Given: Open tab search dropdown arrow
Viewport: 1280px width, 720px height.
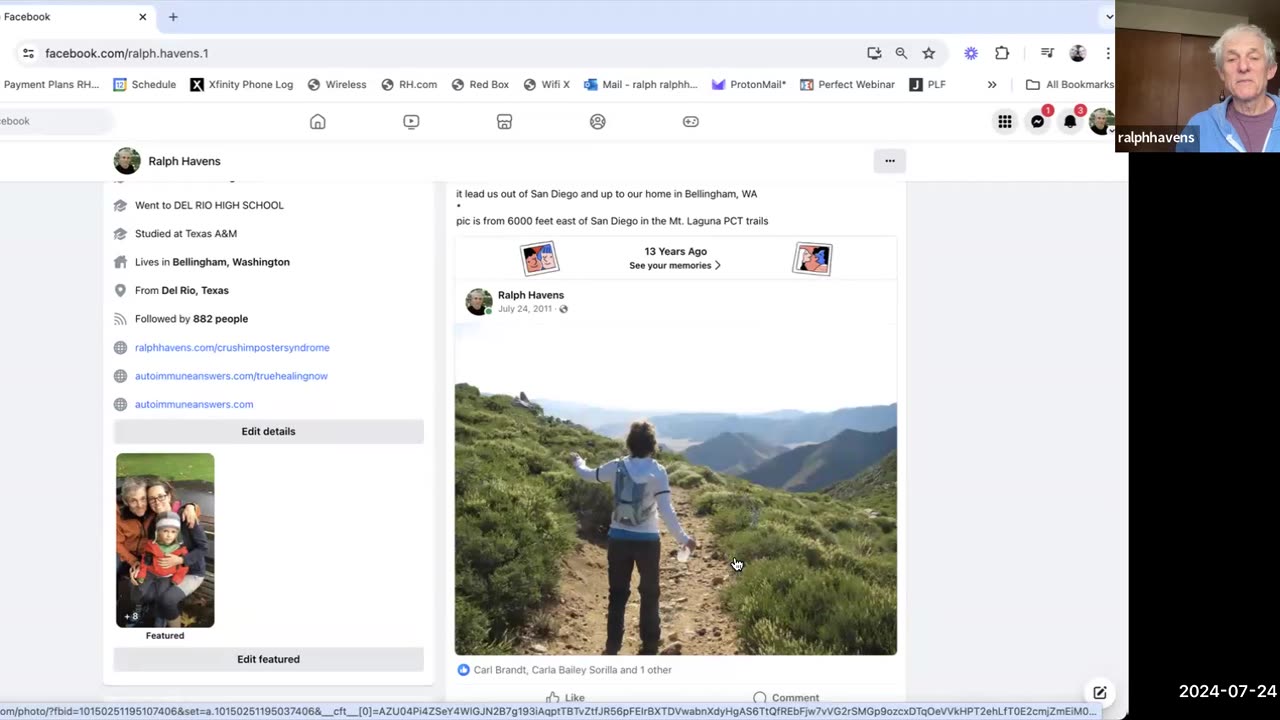Looking at the screenshot, I should click(1108, 17).
